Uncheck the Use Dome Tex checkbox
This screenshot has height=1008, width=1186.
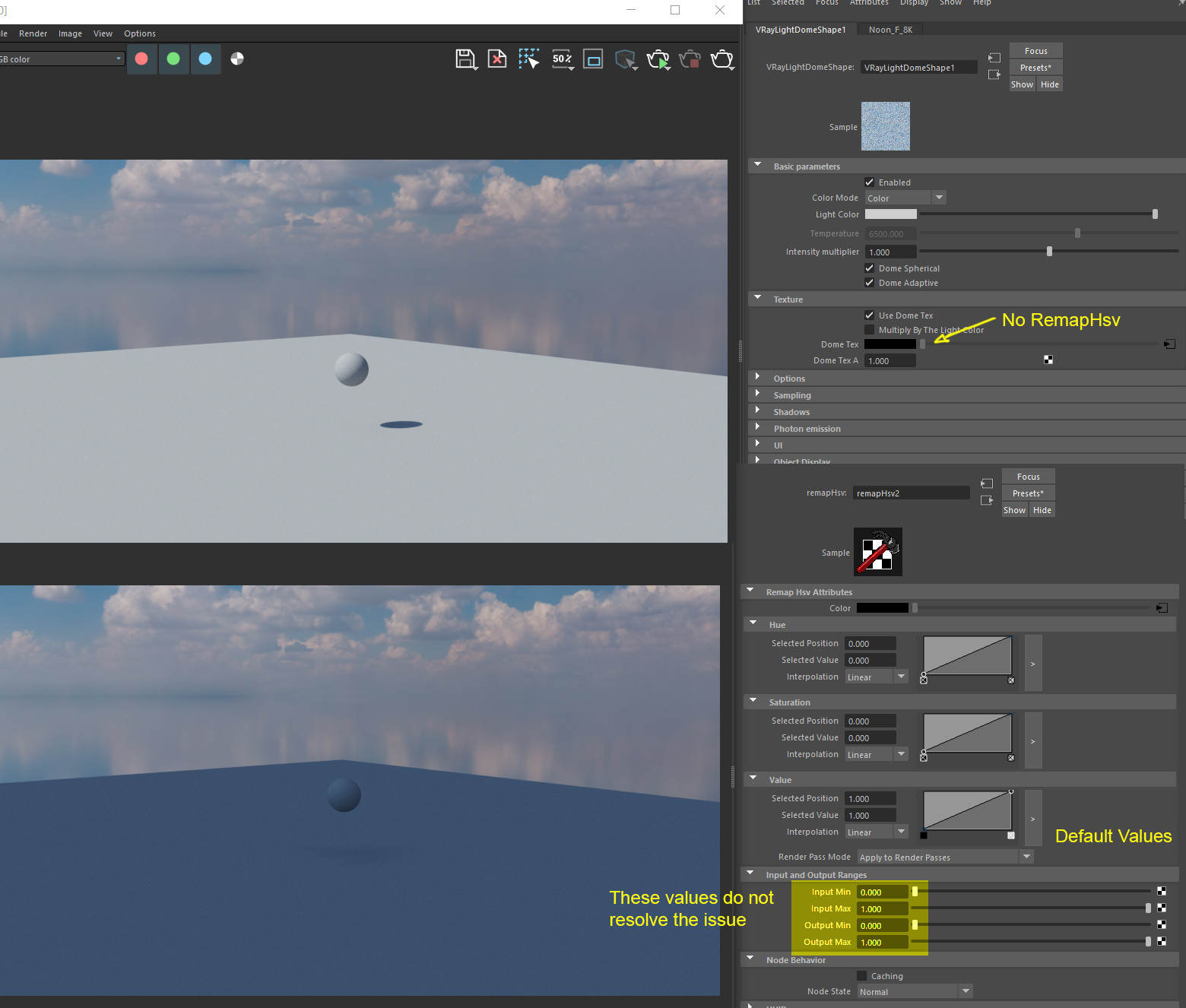(870, 315)
